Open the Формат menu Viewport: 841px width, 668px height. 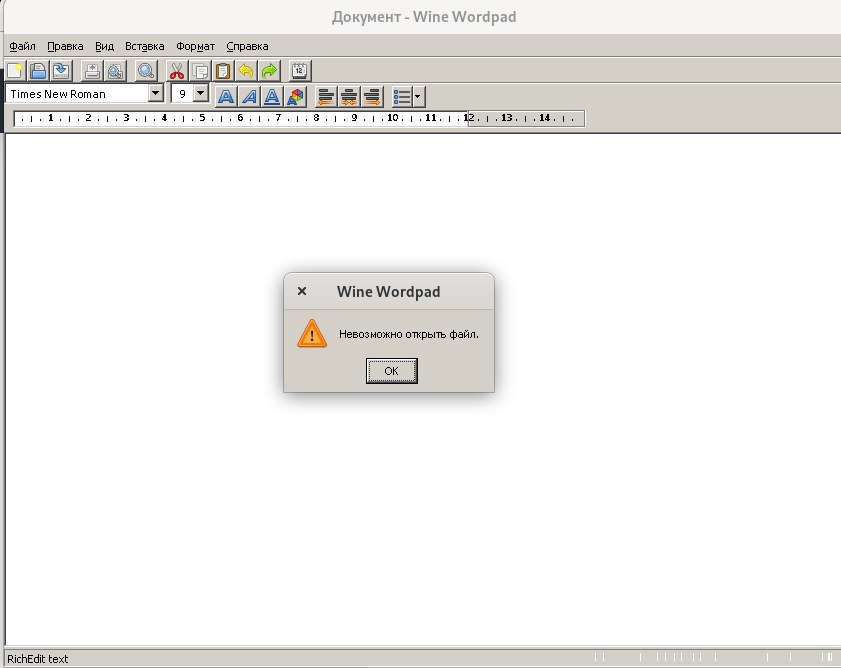coord(195,46)
